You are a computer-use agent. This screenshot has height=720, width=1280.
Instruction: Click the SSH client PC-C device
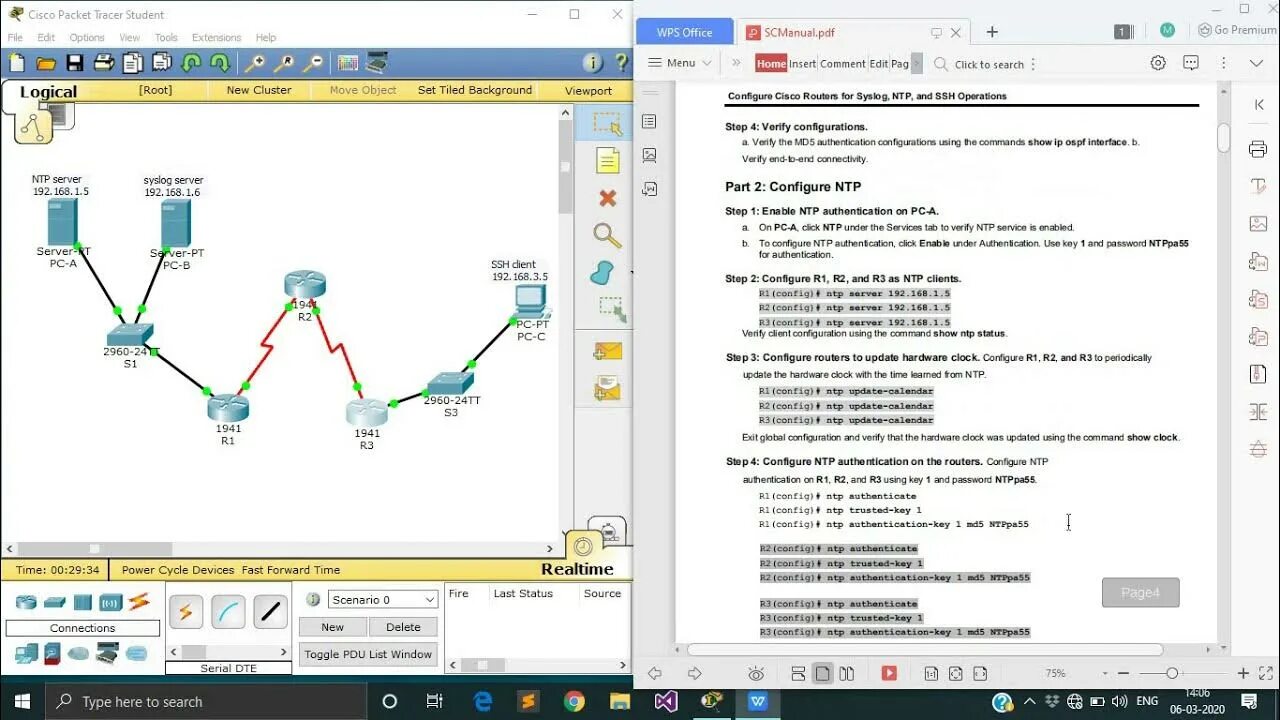pos(530,302)
